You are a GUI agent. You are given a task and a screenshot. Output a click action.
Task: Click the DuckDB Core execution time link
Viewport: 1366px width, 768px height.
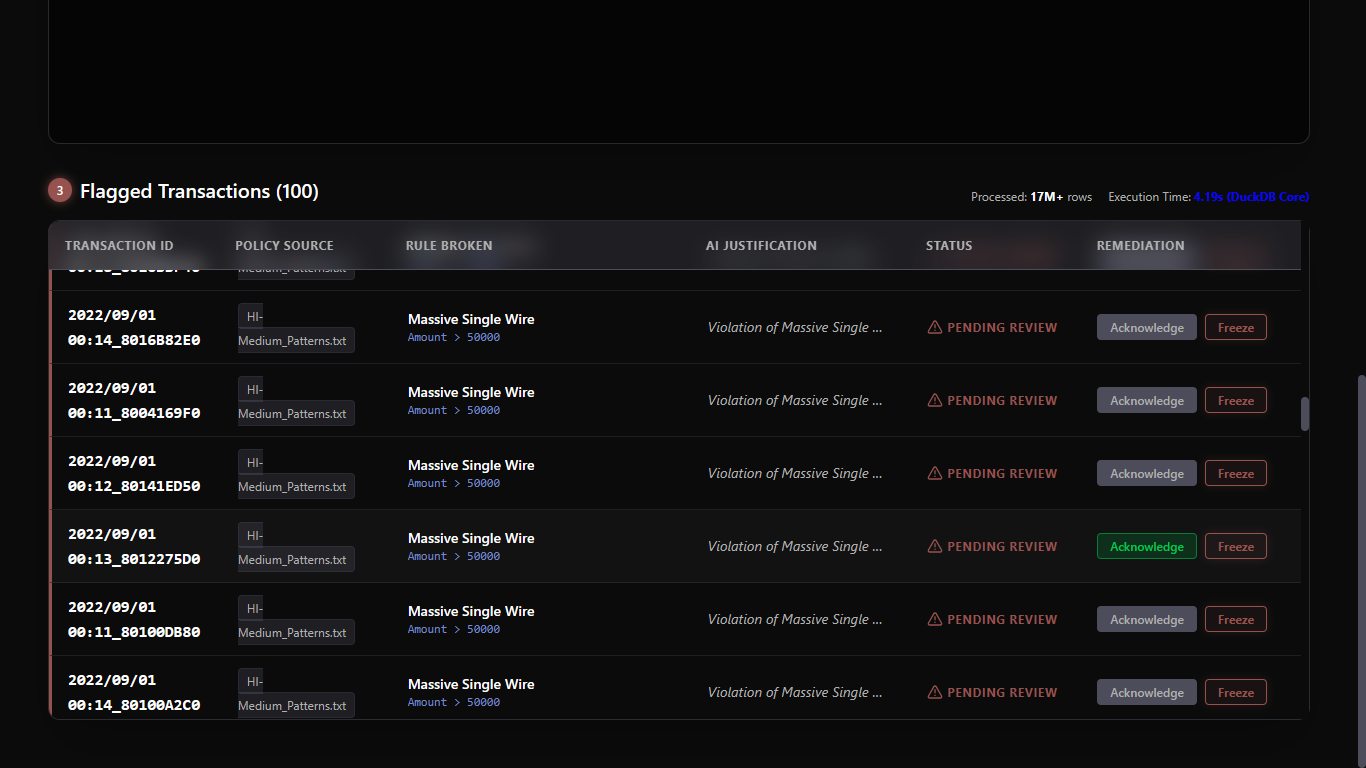(1251, 197)
